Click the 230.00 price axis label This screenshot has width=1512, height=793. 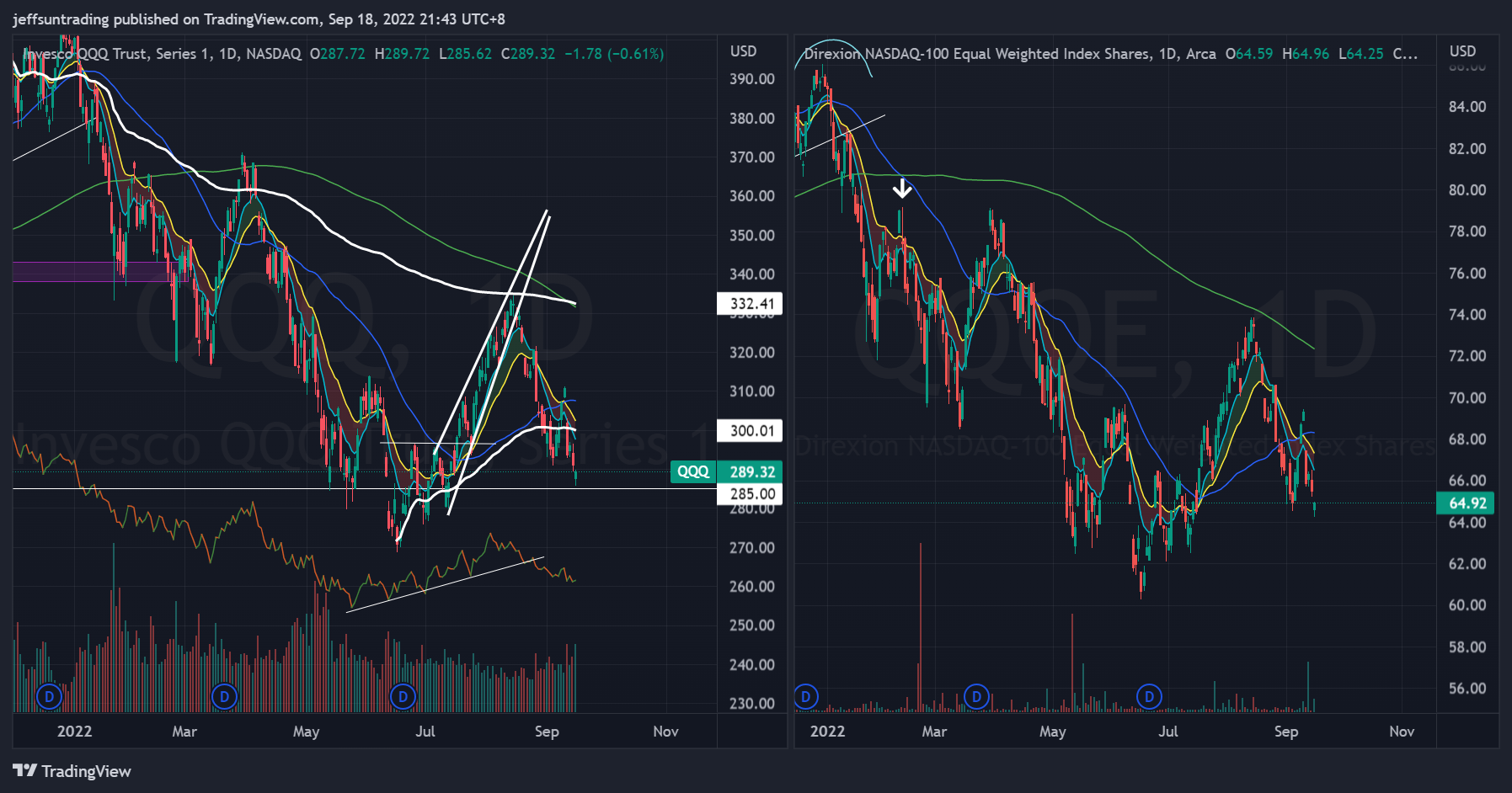(752, 704)
